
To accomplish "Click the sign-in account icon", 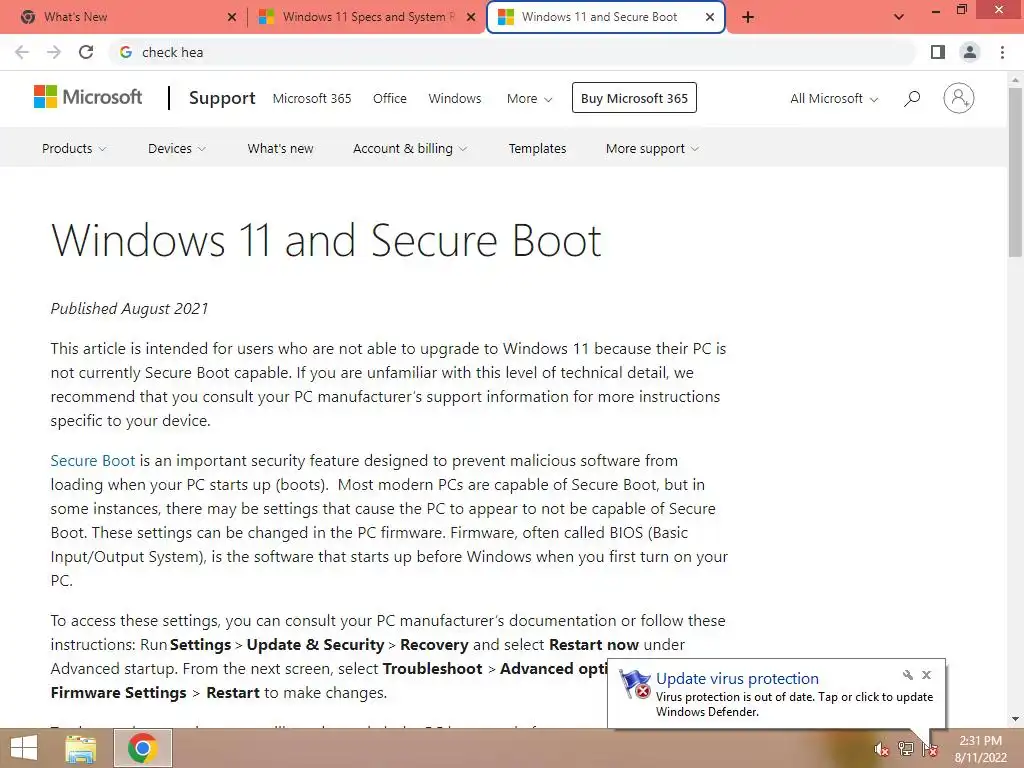I will pyautogui.click(x=958, y=98).
